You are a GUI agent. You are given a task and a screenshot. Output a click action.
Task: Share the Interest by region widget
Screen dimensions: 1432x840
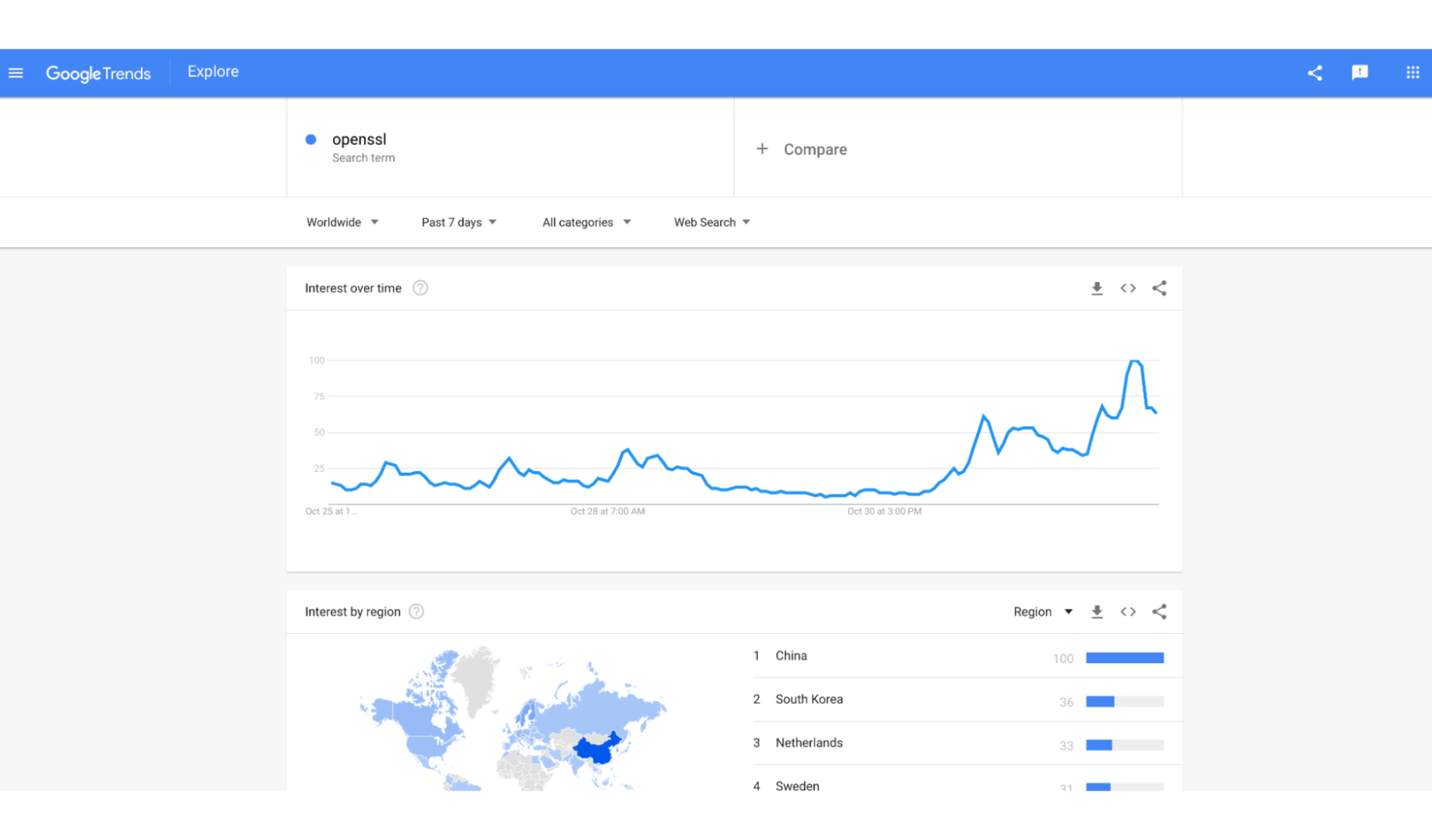[x=1159, y=612]
